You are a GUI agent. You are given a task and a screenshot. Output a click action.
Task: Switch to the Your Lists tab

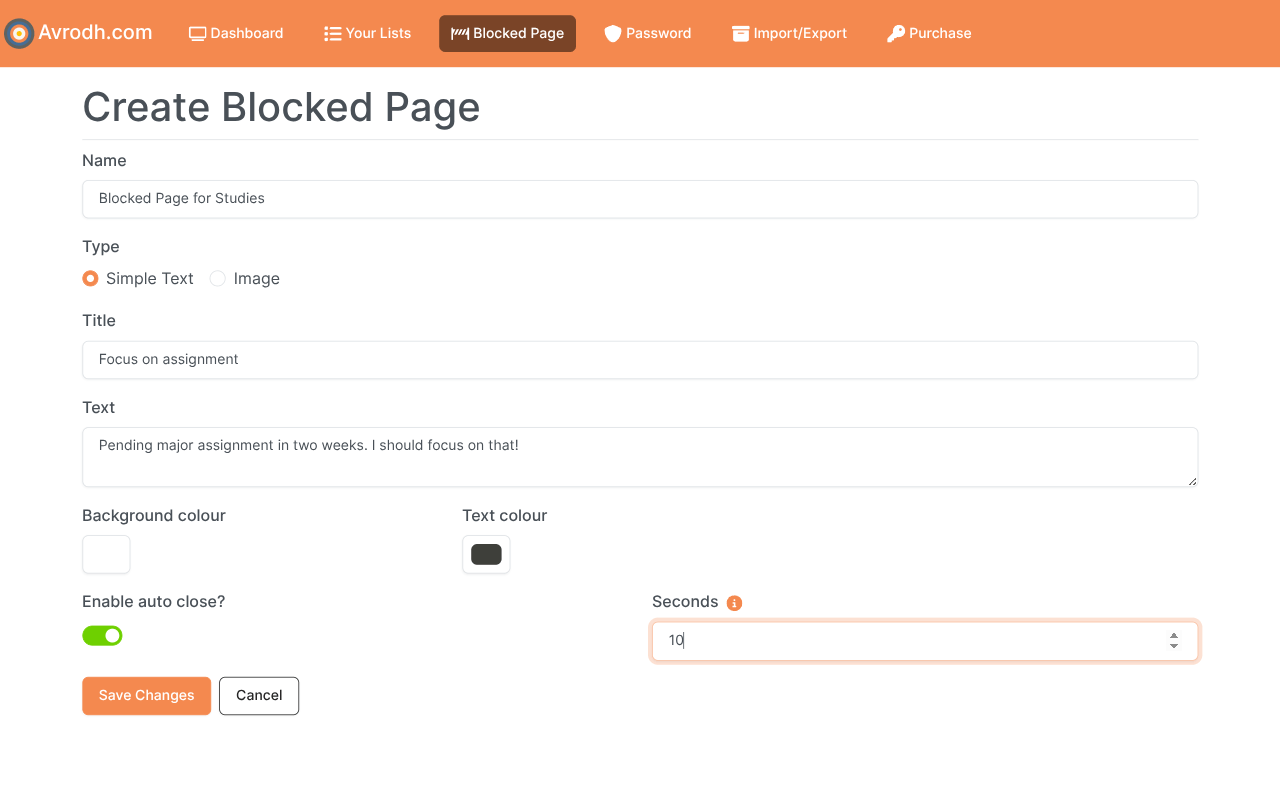367,33
